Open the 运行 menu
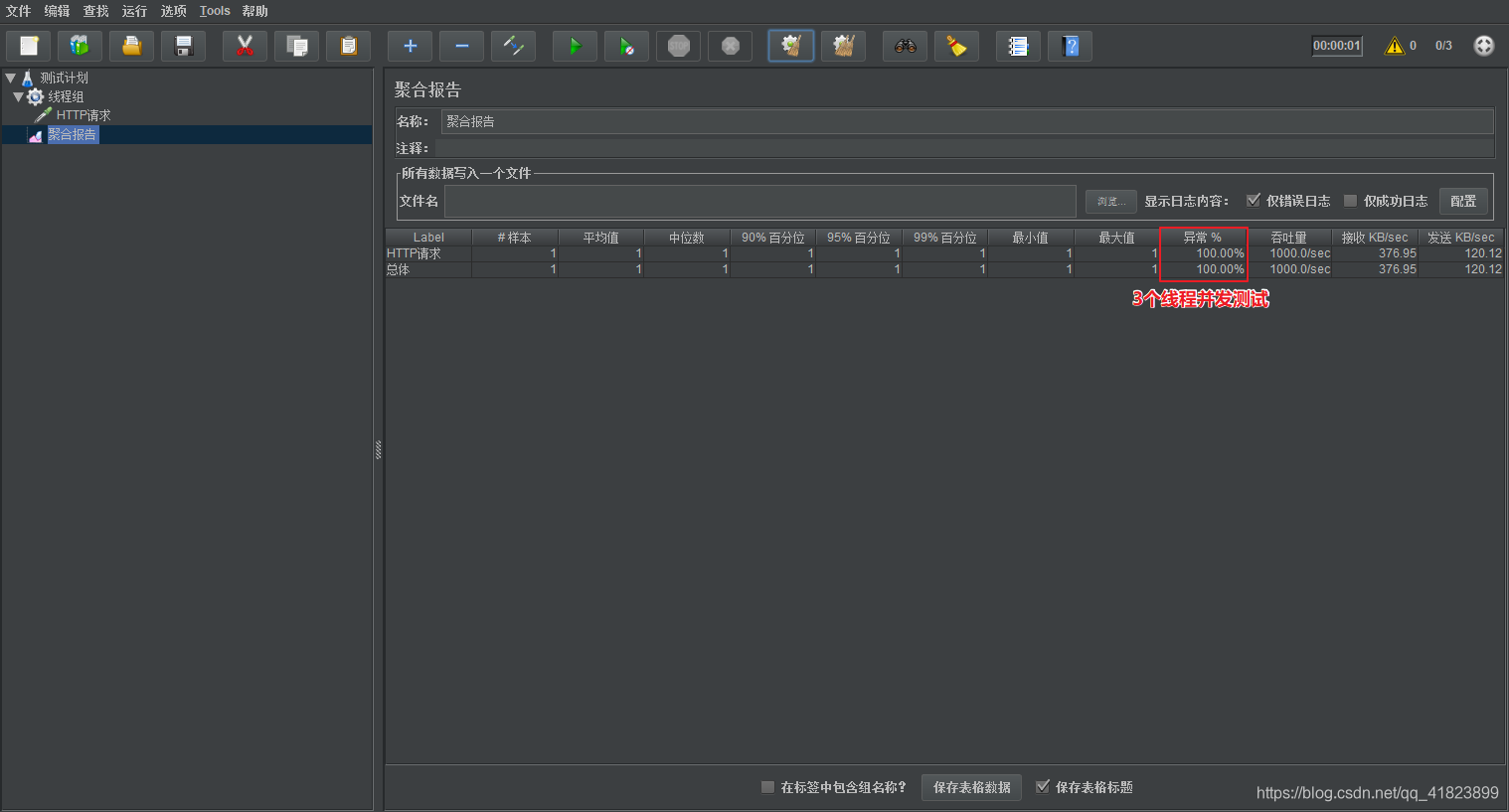1509x812 pixels. tap(134, 11)
